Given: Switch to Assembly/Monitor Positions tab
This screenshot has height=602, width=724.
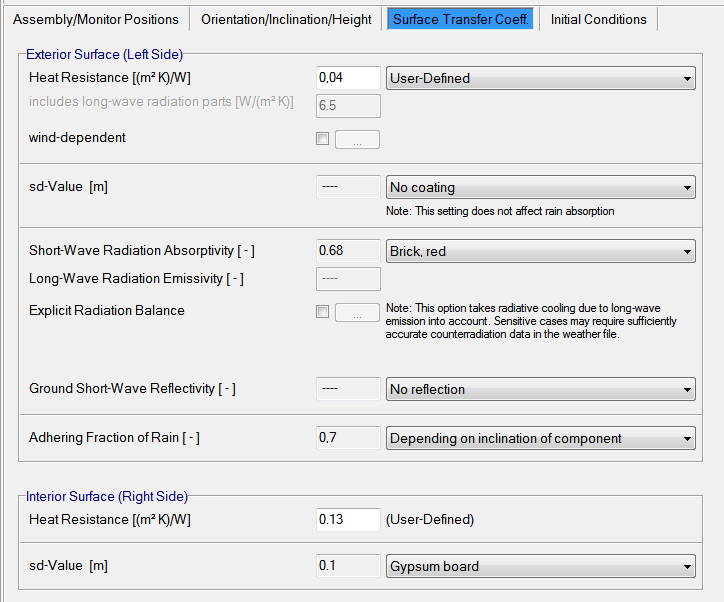Looking at the screenshot, I should click(x=96, y=19).
